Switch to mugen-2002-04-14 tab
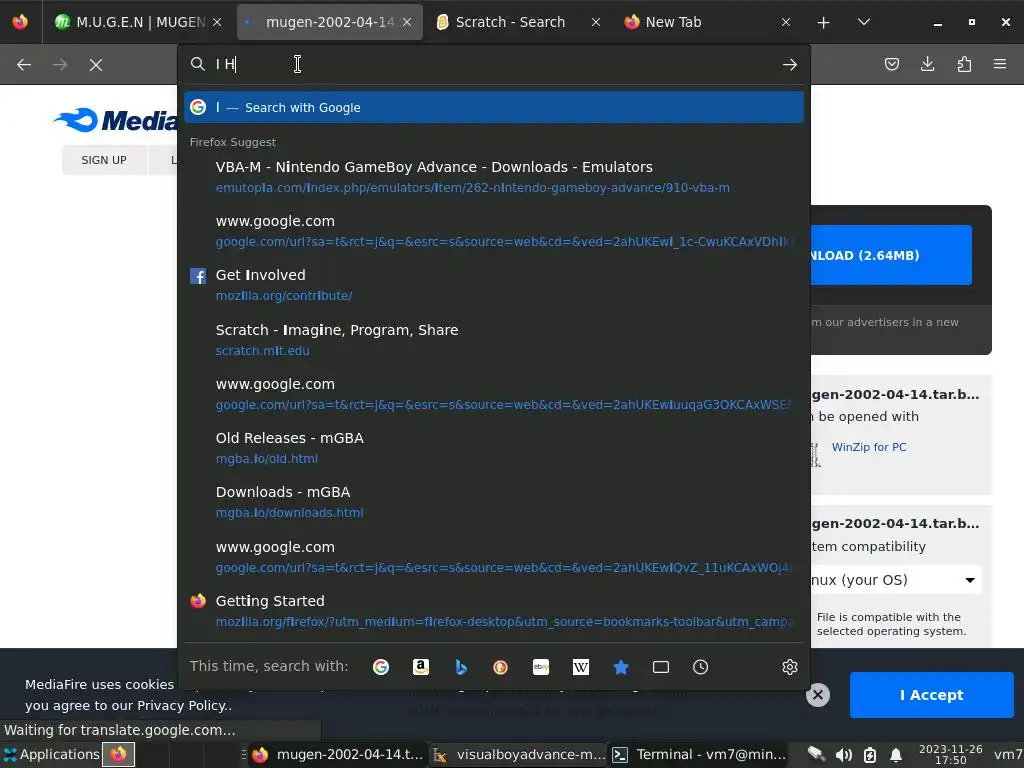The height and width of the screenshot is (768, 1024). click(329, 22)
